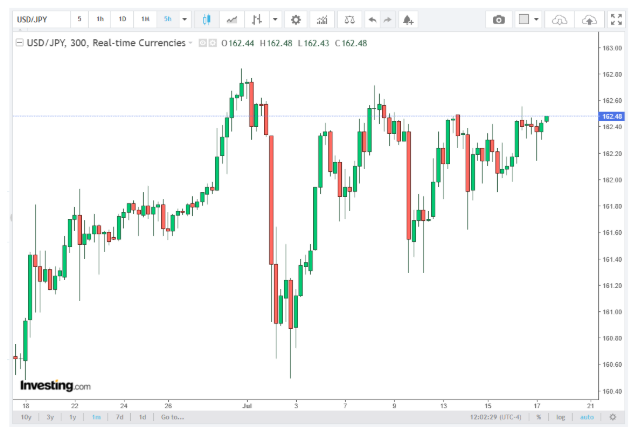Click the 21 date axis label
Viewport: 643px width, 445px height.
(x=590, y=406)
